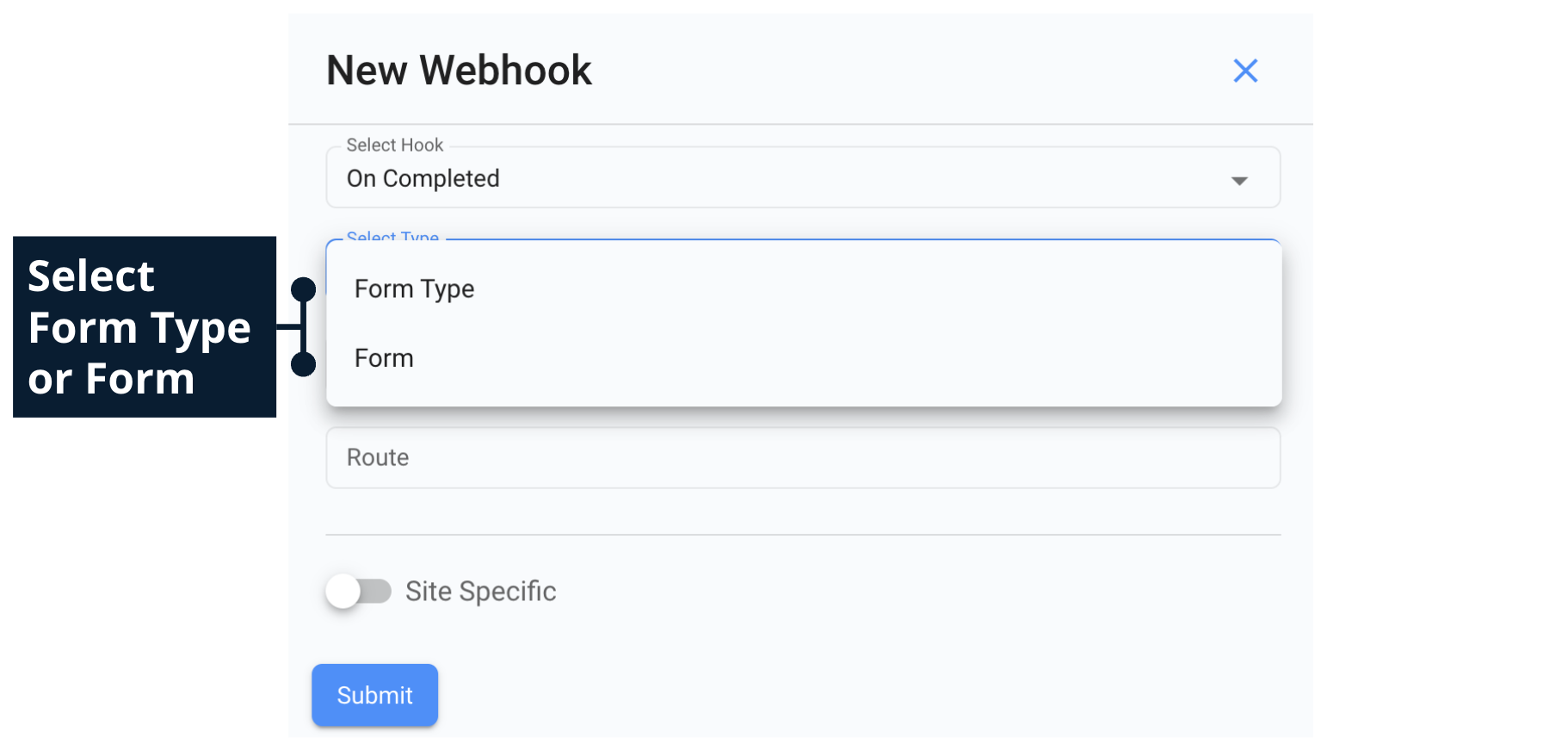Close the New Webhook dialog

click(x=1245, y=71)
